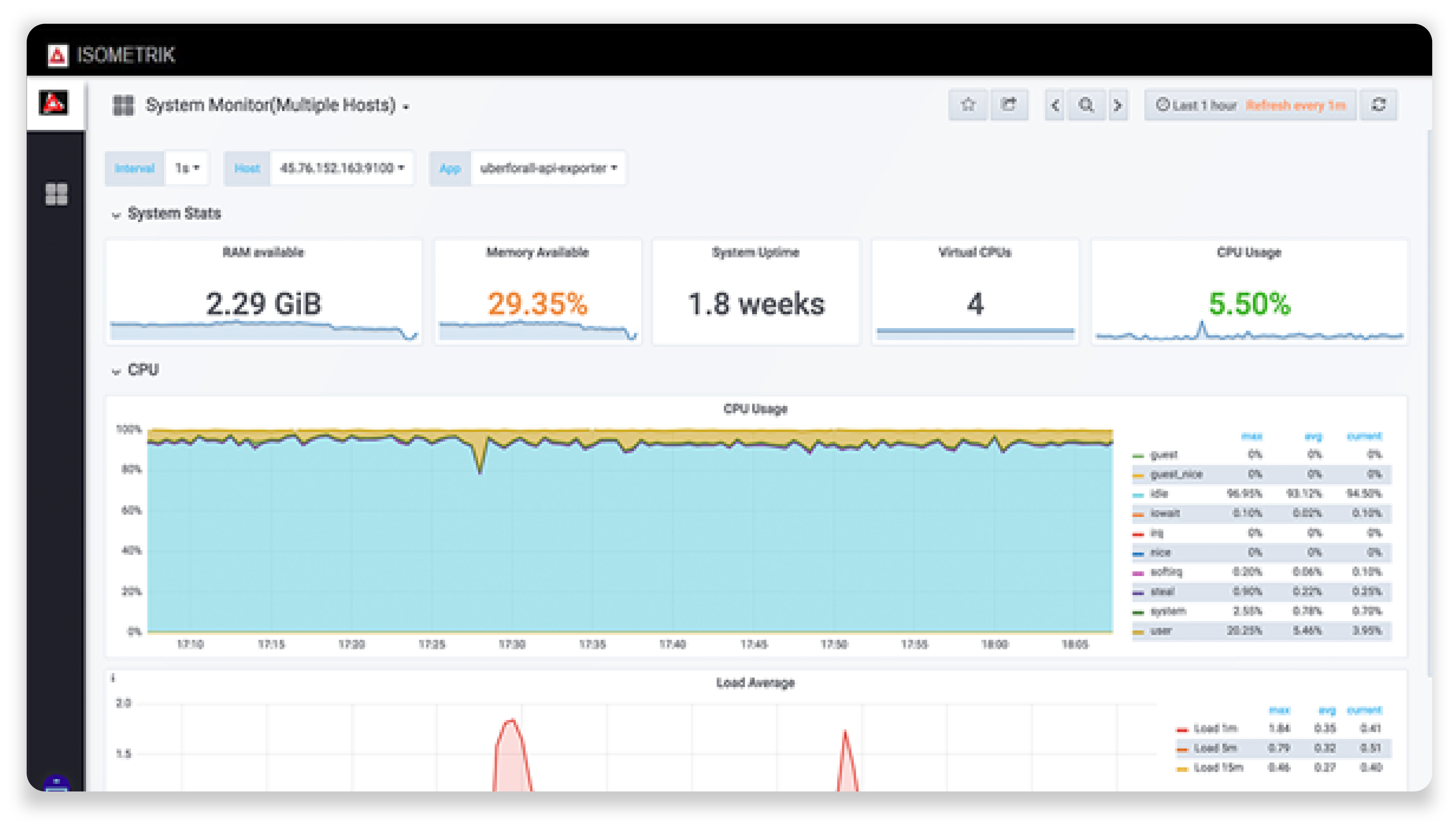
Task: Zoom out the time range
Action: (x=1086, y=105)
